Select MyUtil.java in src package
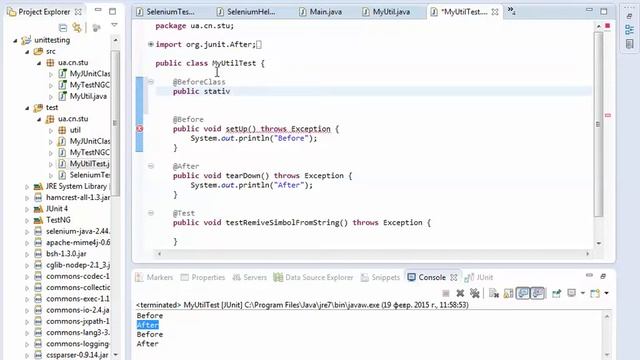The height and width of the screenshot is (360, 640). point(83,96)
